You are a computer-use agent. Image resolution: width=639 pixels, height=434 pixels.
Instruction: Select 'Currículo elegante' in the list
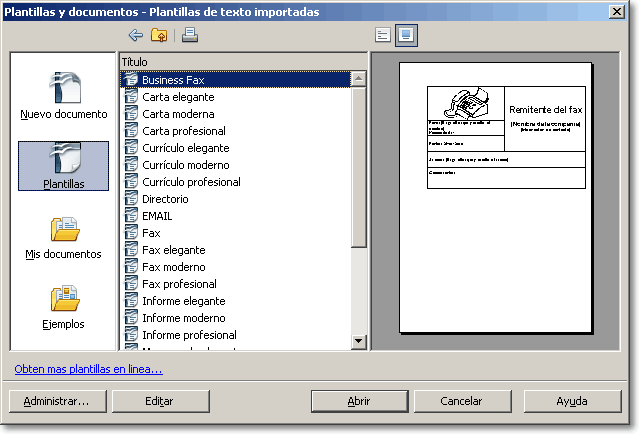click(186, 148)
